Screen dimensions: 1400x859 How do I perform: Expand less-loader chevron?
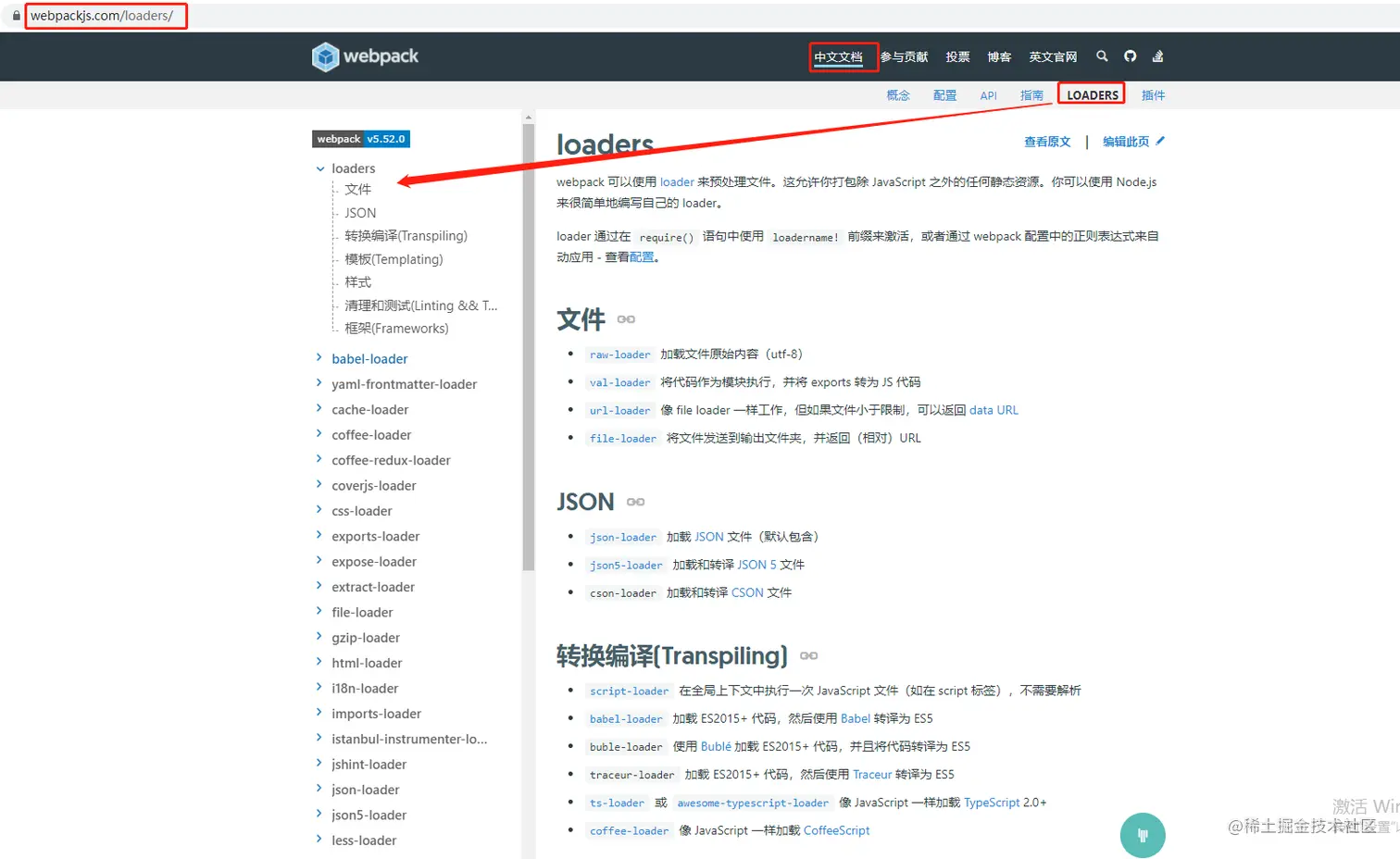point(319,839)
